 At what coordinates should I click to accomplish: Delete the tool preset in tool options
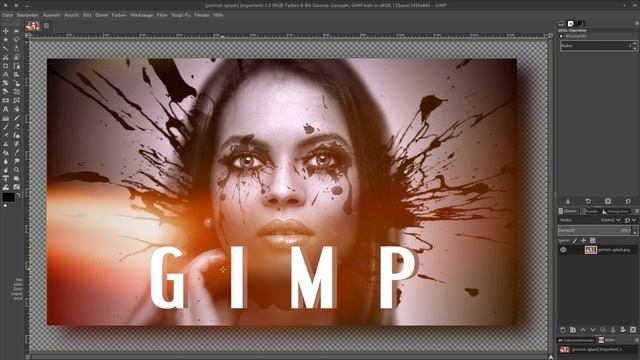608,201
